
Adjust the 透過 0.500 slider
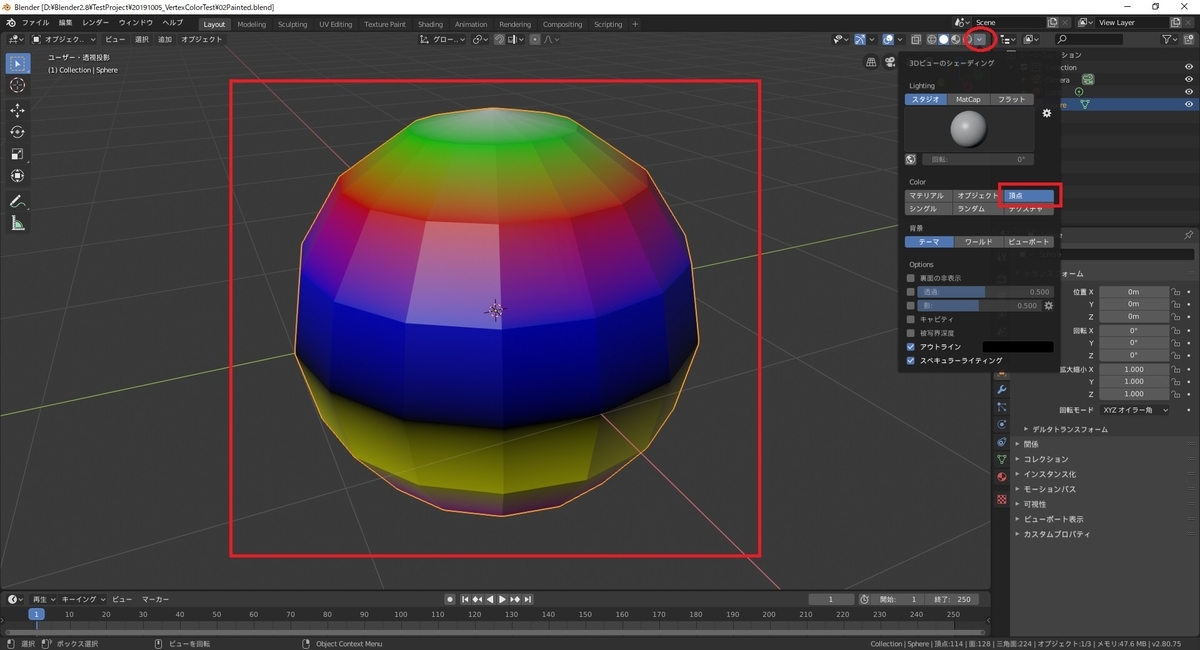(x=986, y=291)
